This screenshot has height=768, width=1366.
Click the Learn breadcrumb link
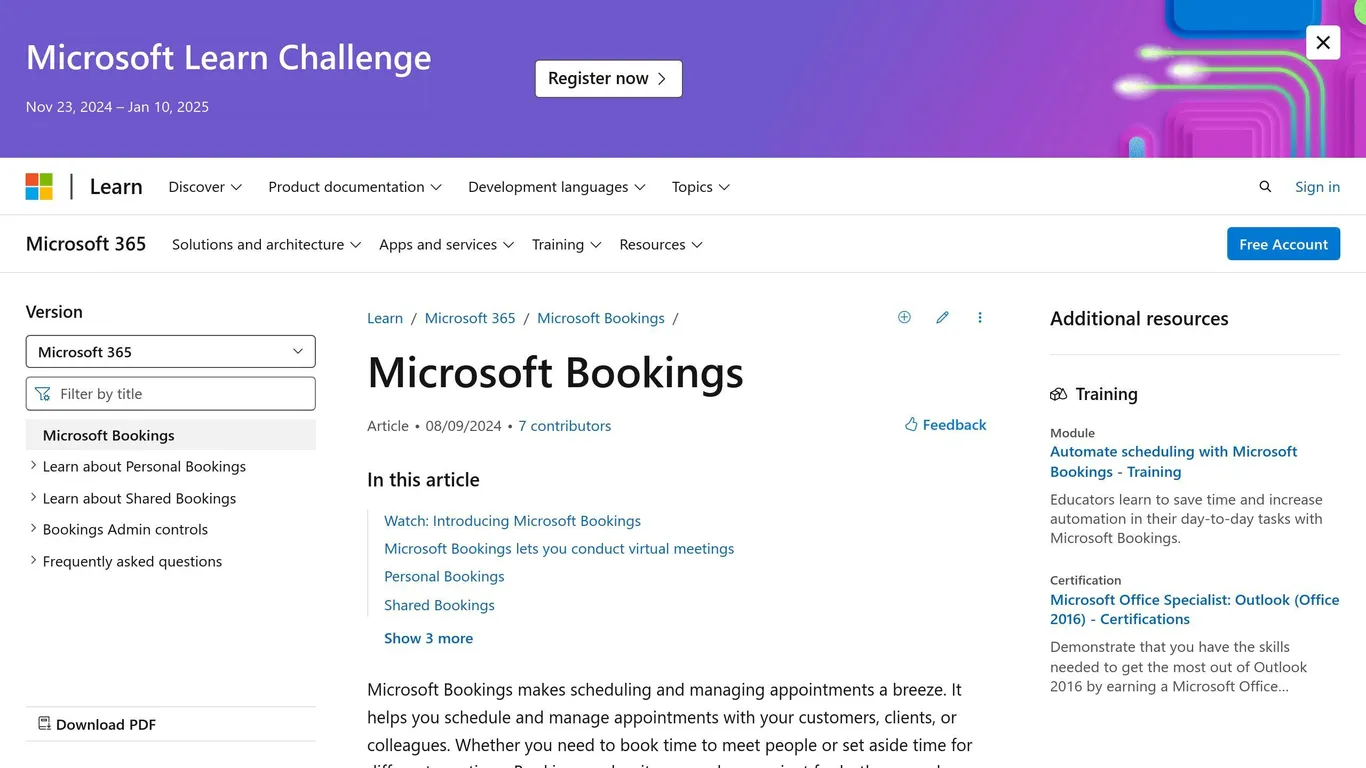click(x=385, y=318)
